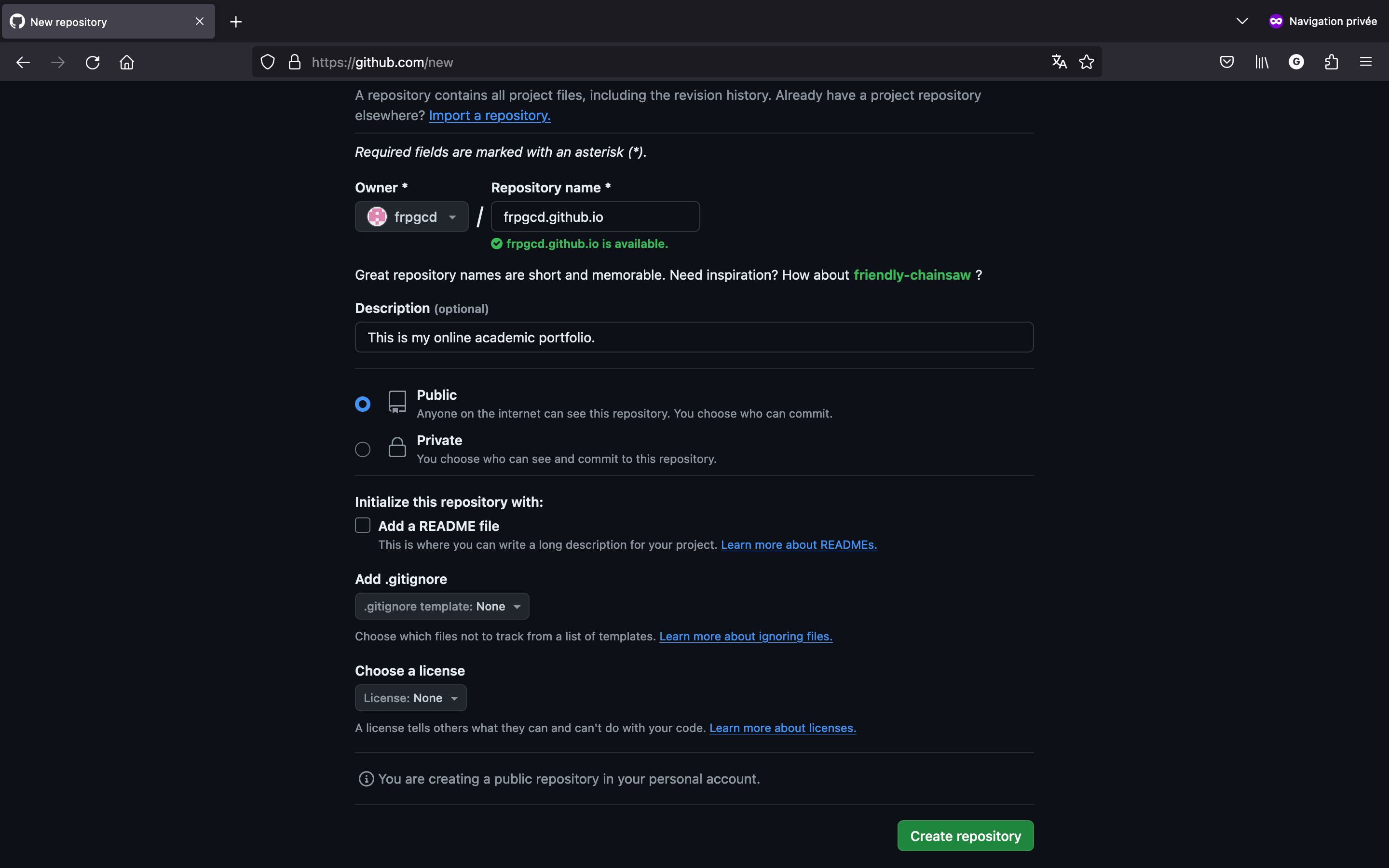Screen dimensions: 1389x868
Task: Click the frpgcd owner avatar
Action: 377,217
